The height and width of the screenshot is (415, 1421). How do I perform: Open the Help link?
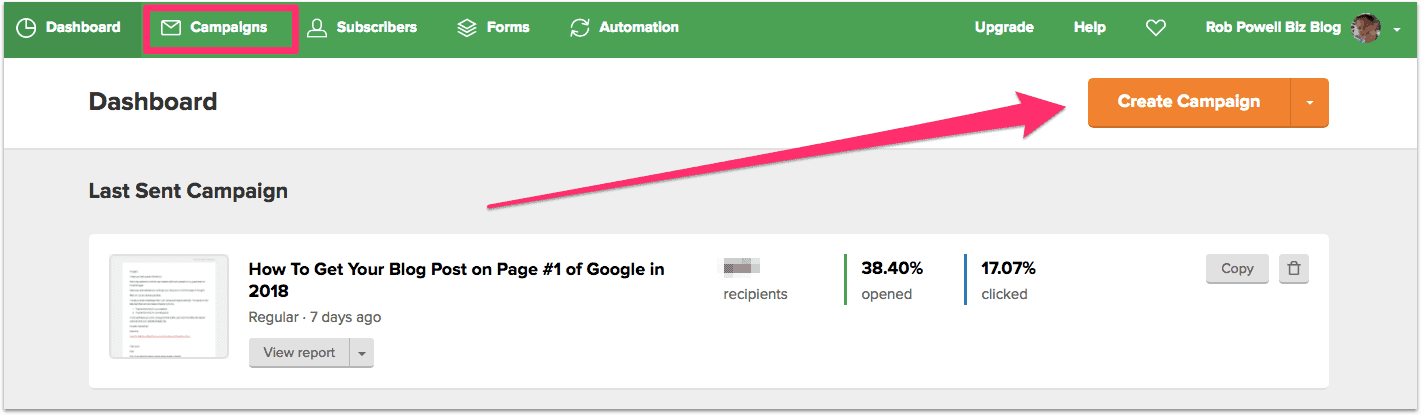(1089, 28)
